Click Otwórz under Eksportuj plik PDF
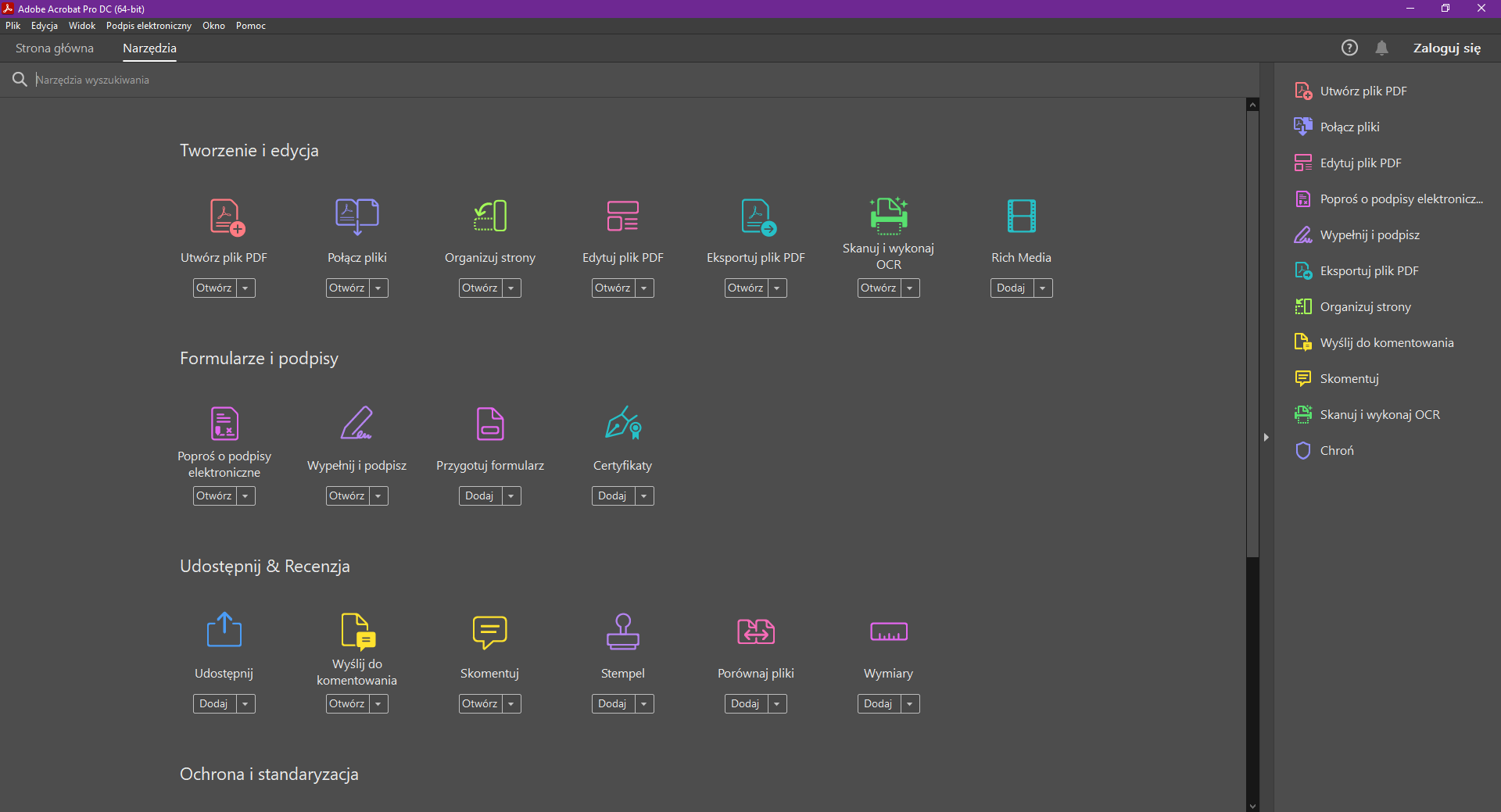This screenshot has width=1501, height=812. click(746, 288)
